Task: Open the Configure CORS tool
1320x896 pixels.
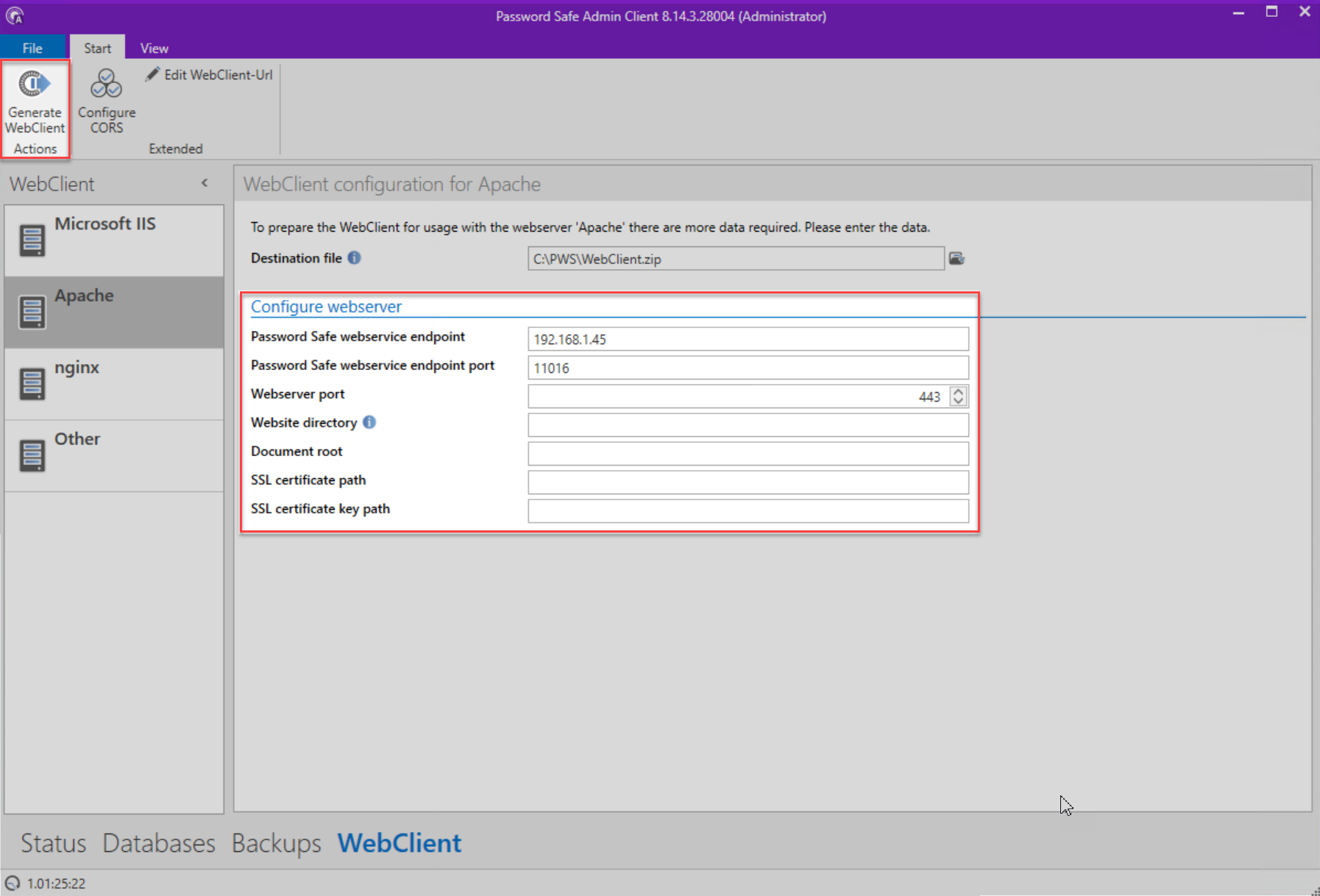Action: [x=107, y=102]
